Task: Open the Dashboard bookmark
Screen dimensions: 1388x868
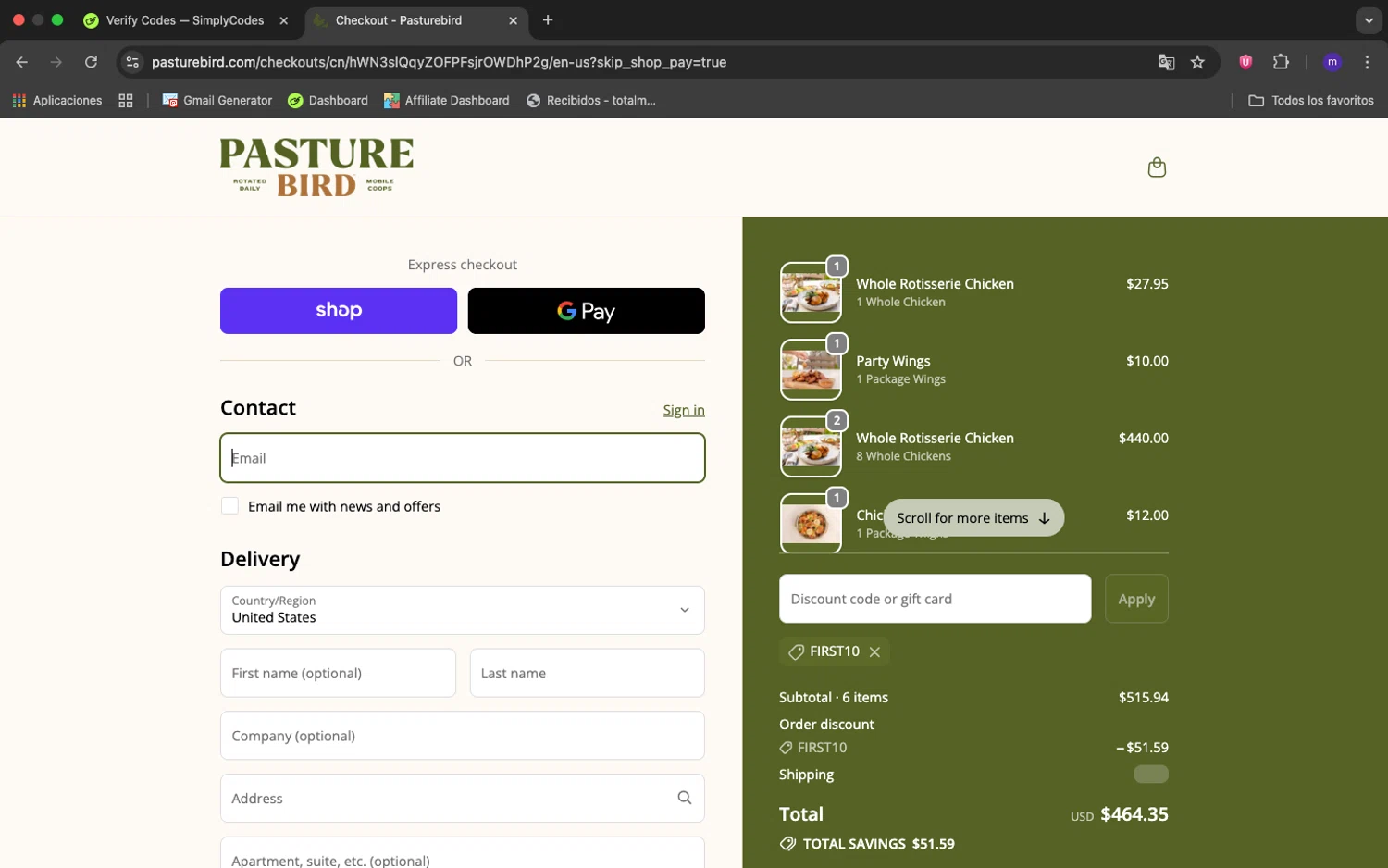Action: point(328,100)
